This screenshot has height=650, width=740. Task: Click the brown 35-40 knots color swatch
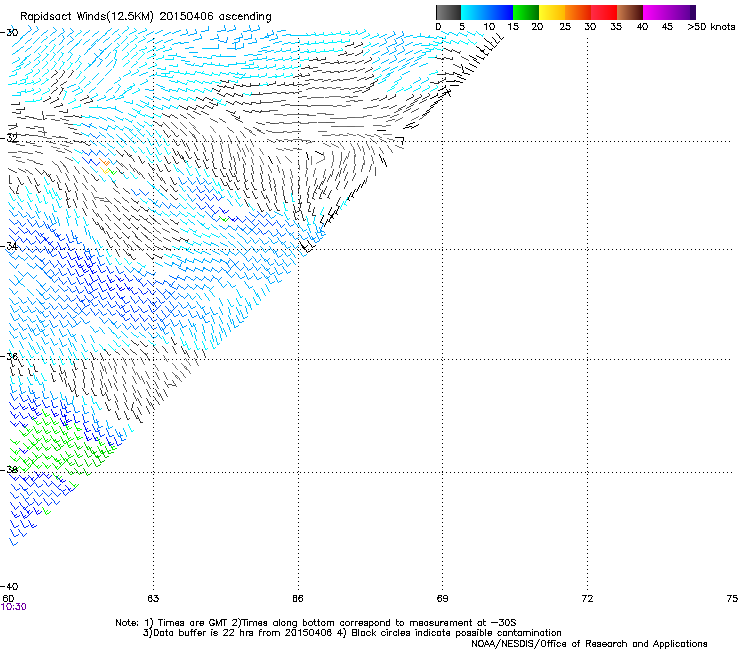coord(630,12)
